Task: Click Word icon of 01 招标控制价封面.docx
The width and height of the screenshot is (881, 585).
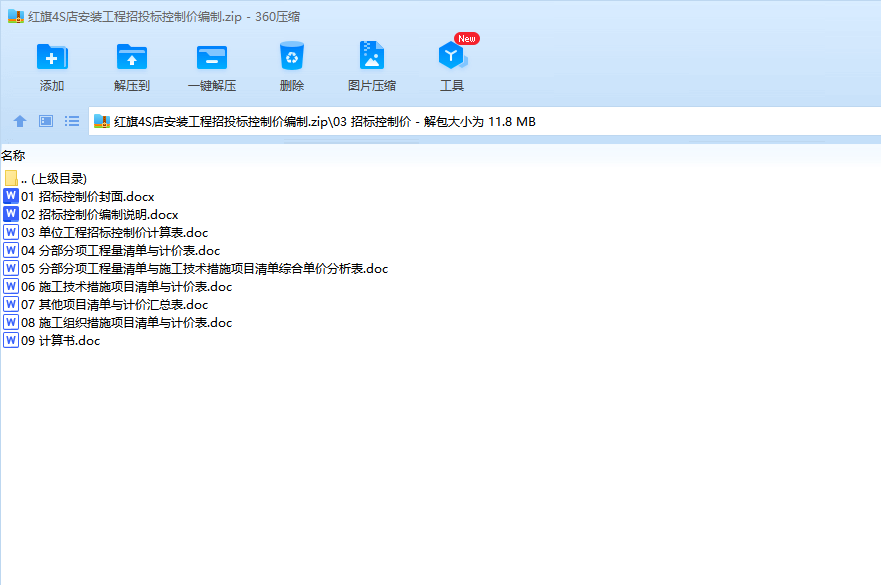Action: [x=11, y=196]
